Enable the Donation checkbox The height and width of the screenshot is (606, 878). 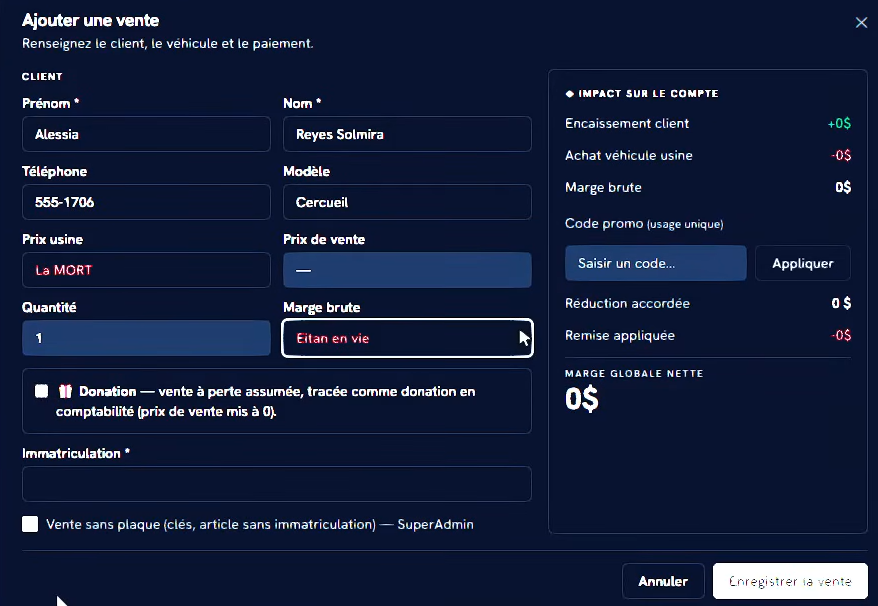coord(41,391)
